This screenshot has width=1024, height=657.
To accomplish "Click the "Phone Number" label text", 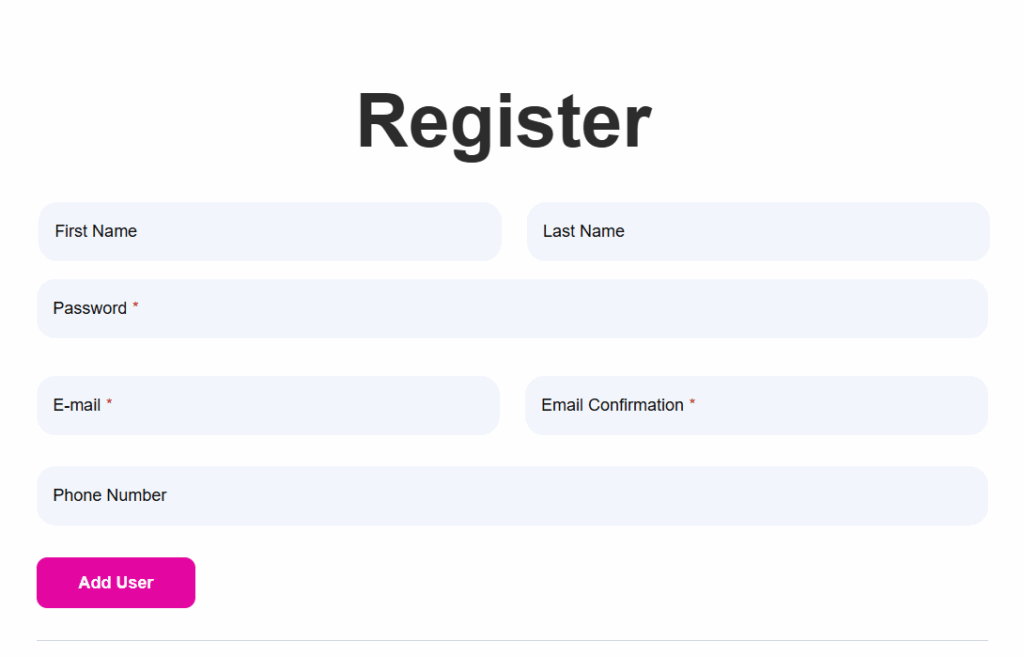I will coord(110,495).
